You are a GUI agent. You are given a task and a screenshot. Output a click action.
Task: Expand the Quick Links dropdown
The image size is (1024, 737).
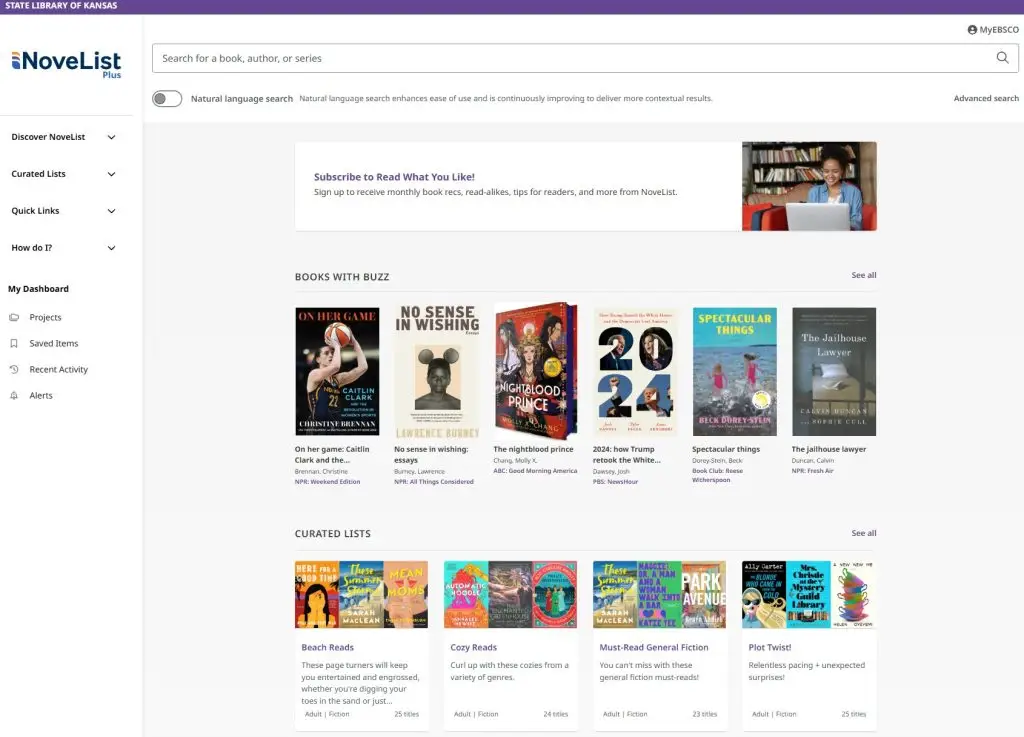[x=111, y=211]
